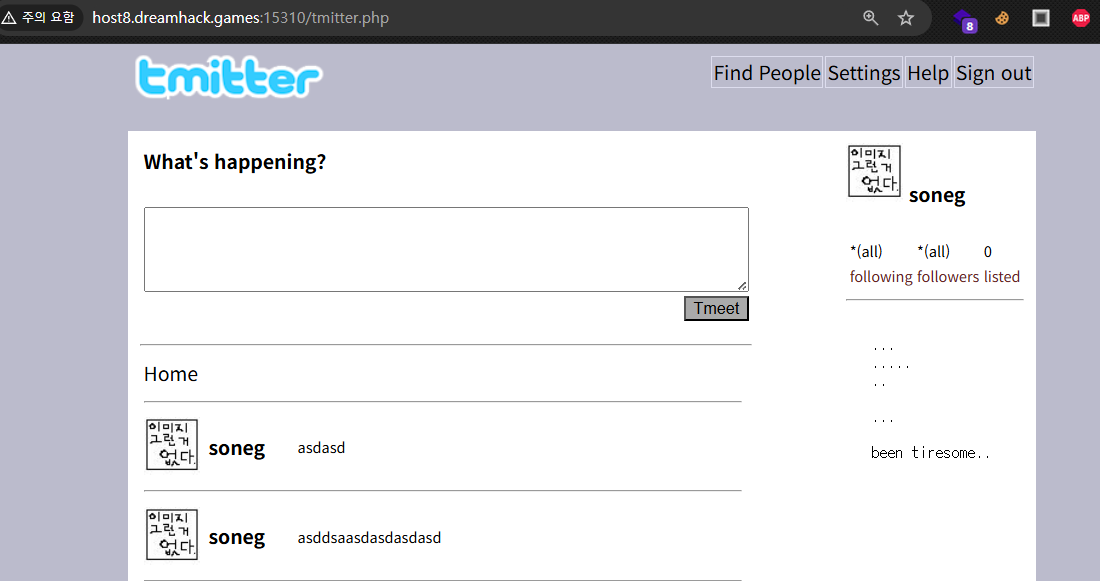Image resolution: width=1100 pixels, height=581 pixels.
Task: View the followers list link
Action: [948, 277]
